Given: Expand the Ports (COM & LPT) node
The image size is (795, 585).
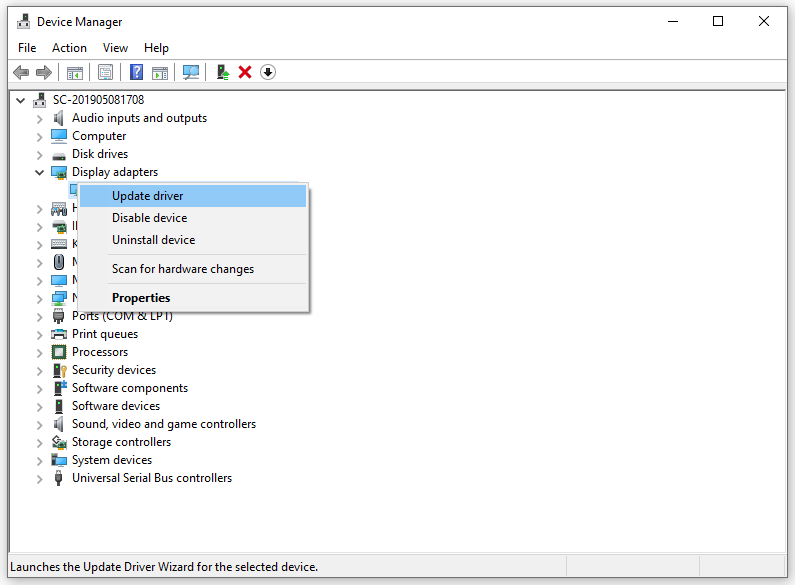Looking at the screenshot, I should (x=40, y=317).
